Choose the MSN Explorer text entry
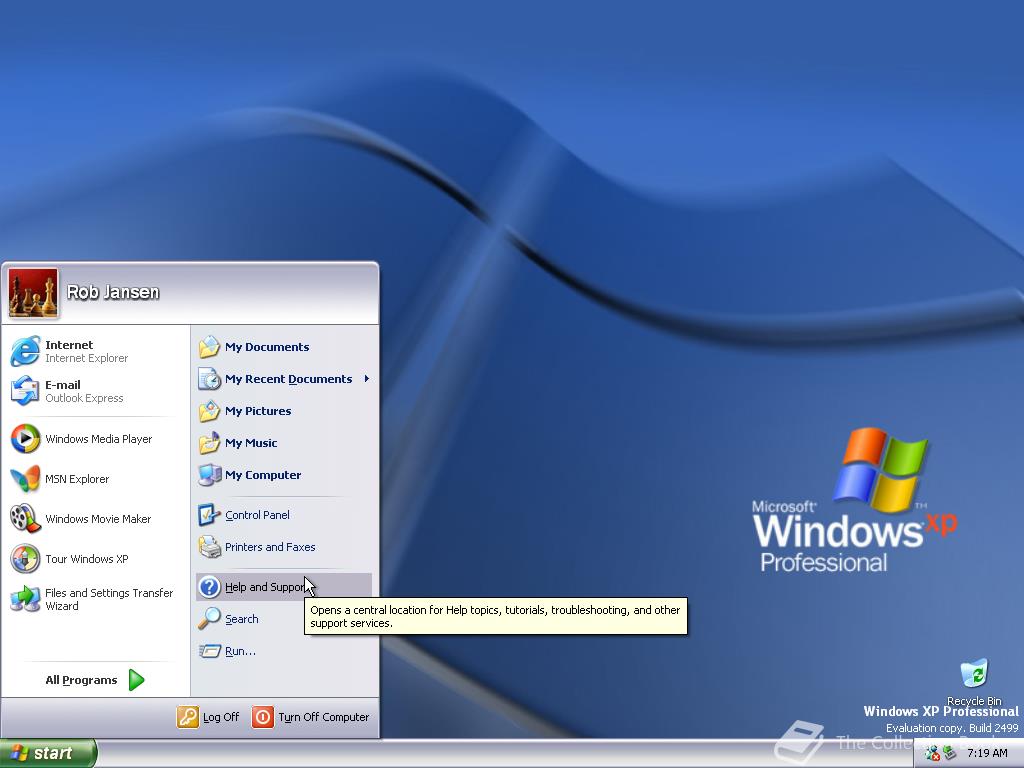 click(77, 479)
